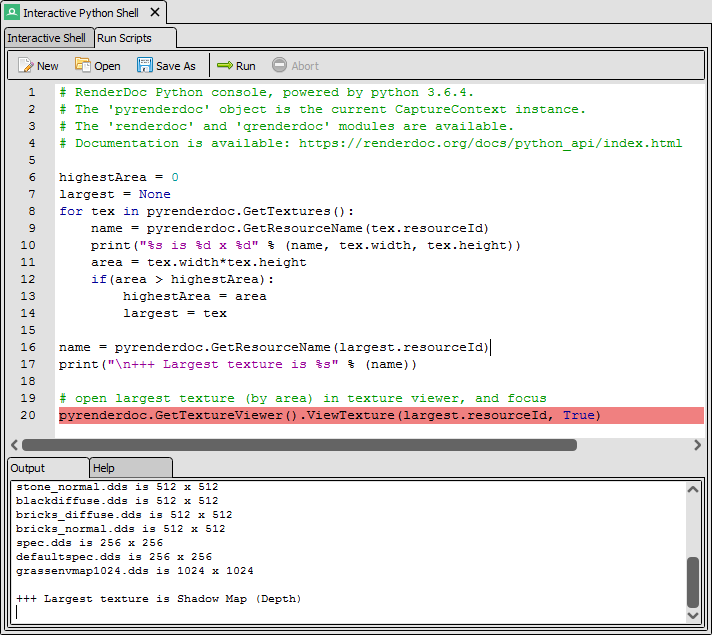Screen dimensions: 712x635
Task: Click the 'largest = None' code line
Action: click(114, 194)
